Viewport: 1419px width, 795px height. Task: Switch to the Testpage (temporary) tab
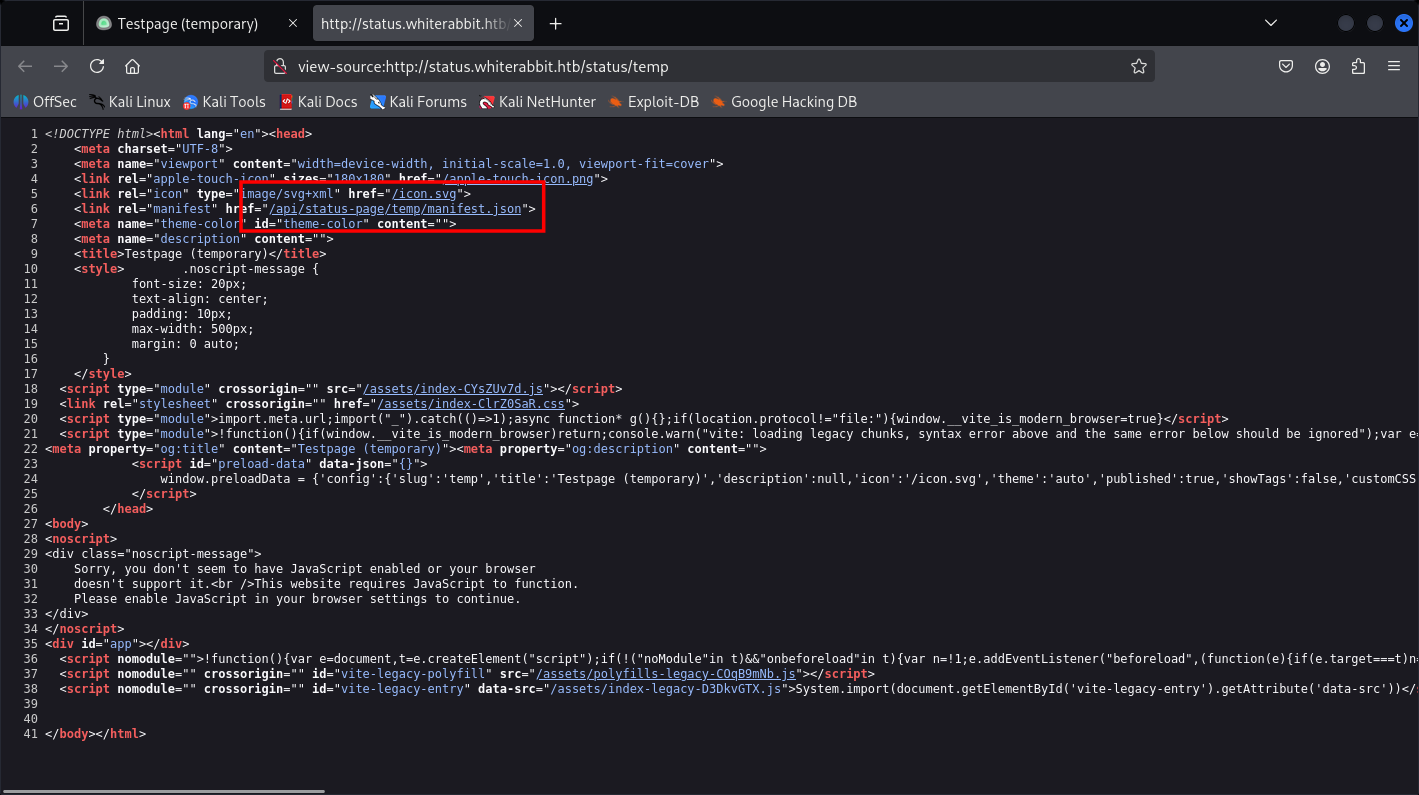pyautogui.click(x=187, y=23)
